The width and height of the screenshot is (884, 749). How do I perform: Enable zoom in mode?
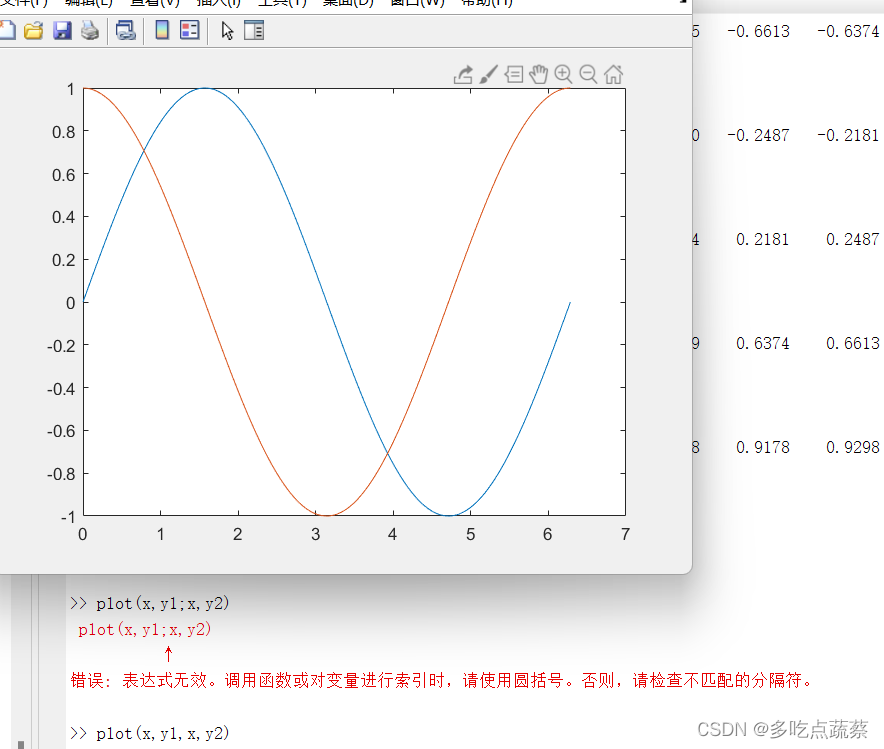coord(563,74)
